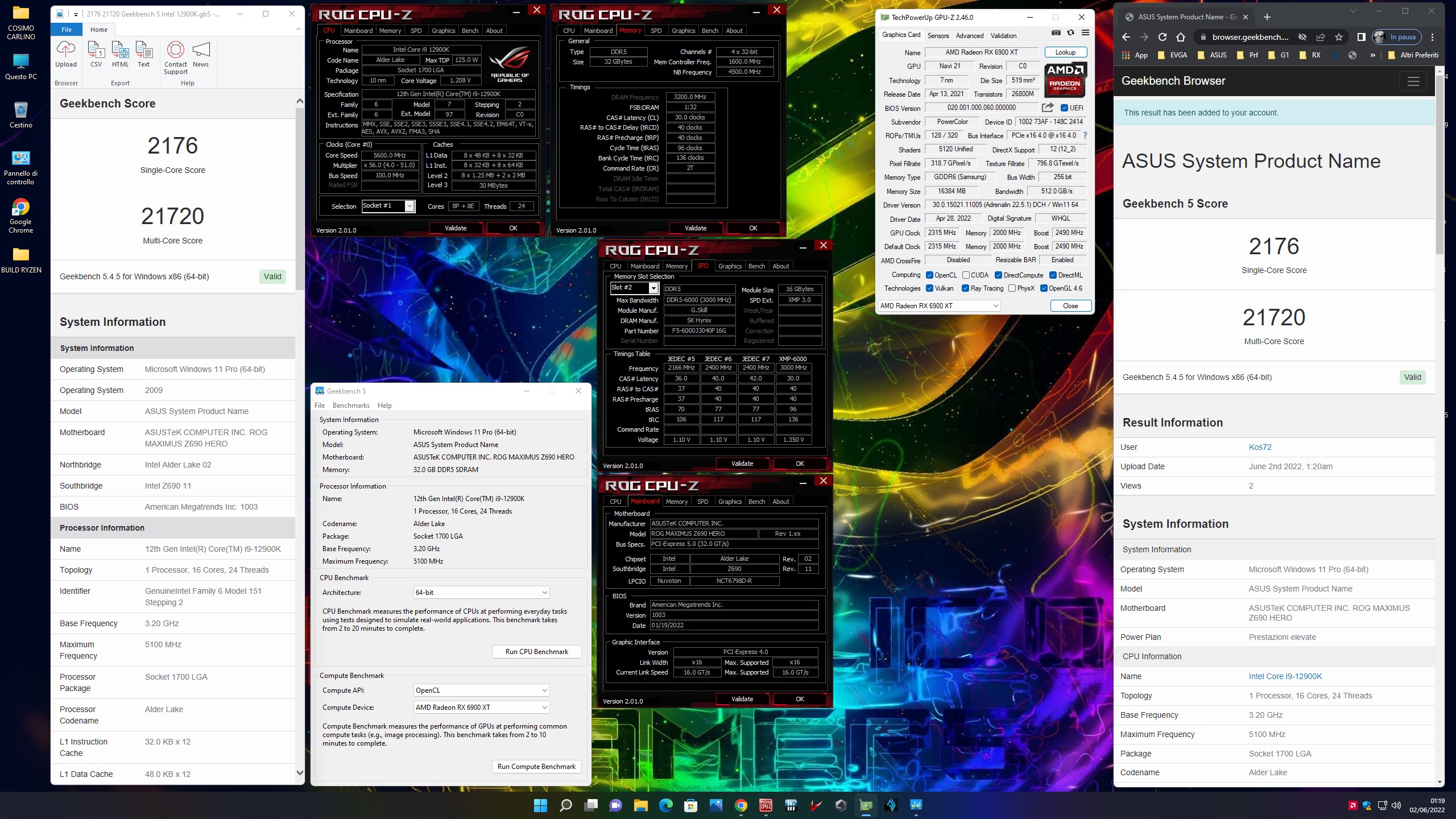The image size is (1456, 819).
Task: Switch to the Sensors tab in GPU-Z
Action: point(938,35)
